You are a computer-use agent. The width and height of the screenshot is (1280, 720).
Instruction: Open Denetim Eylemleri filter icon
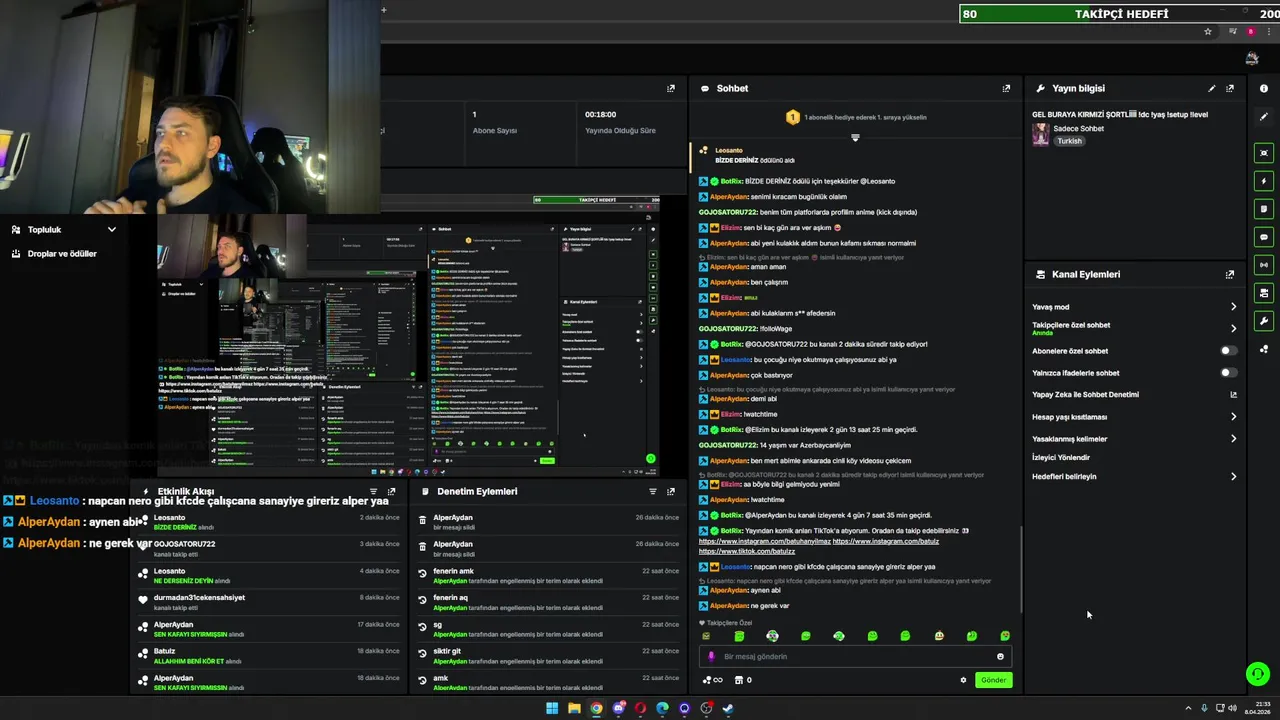653,491
